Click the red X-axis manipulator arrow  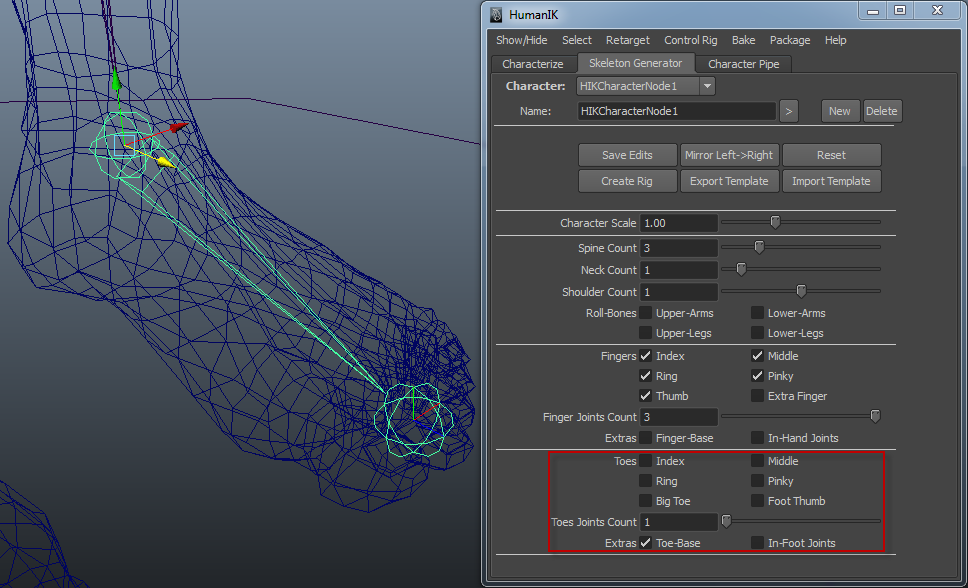177,127
